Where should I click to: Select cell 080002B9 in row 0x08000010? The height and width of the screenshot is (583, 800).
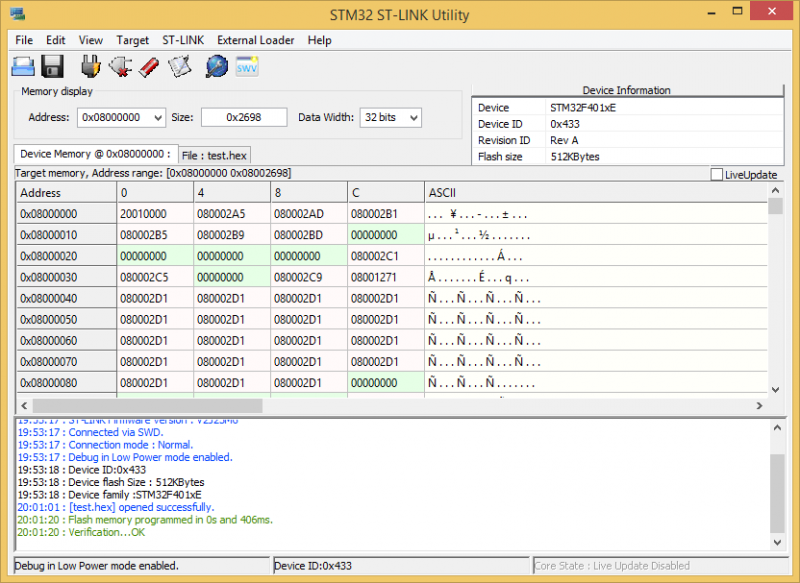tap(232, 235)
